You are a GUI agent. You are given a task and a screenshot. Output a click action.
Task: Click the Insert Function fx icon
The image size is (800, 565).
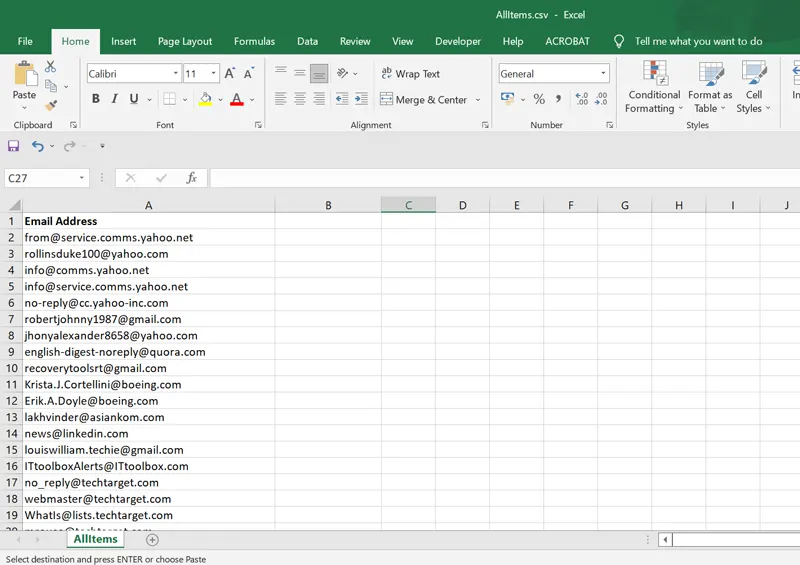(191, 178)
